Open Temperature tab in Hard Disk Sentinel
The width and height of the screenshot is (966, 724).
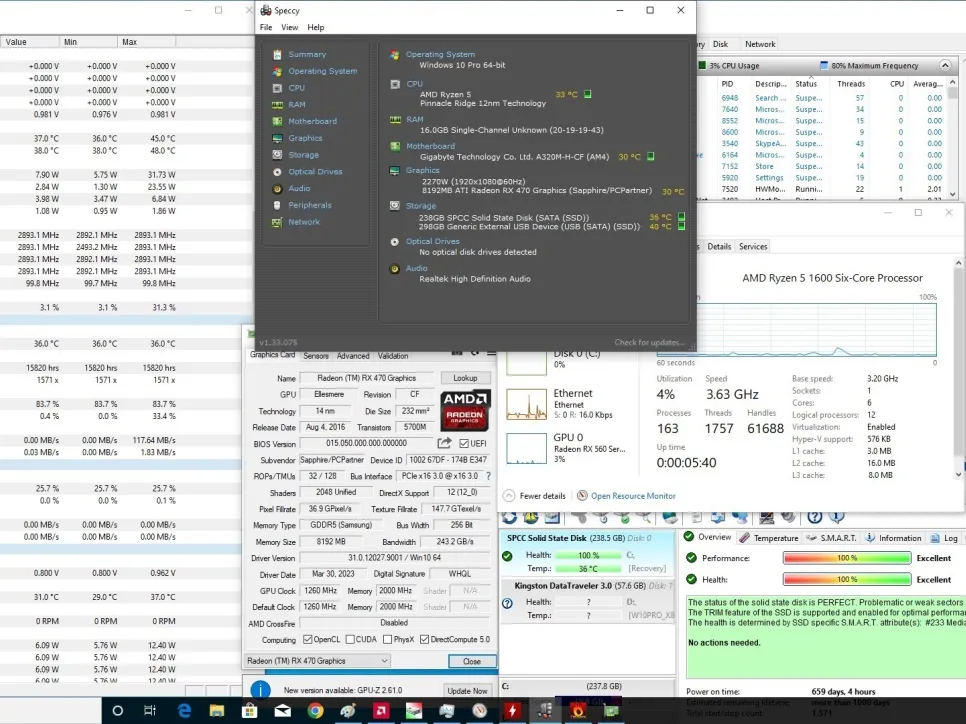769,538
